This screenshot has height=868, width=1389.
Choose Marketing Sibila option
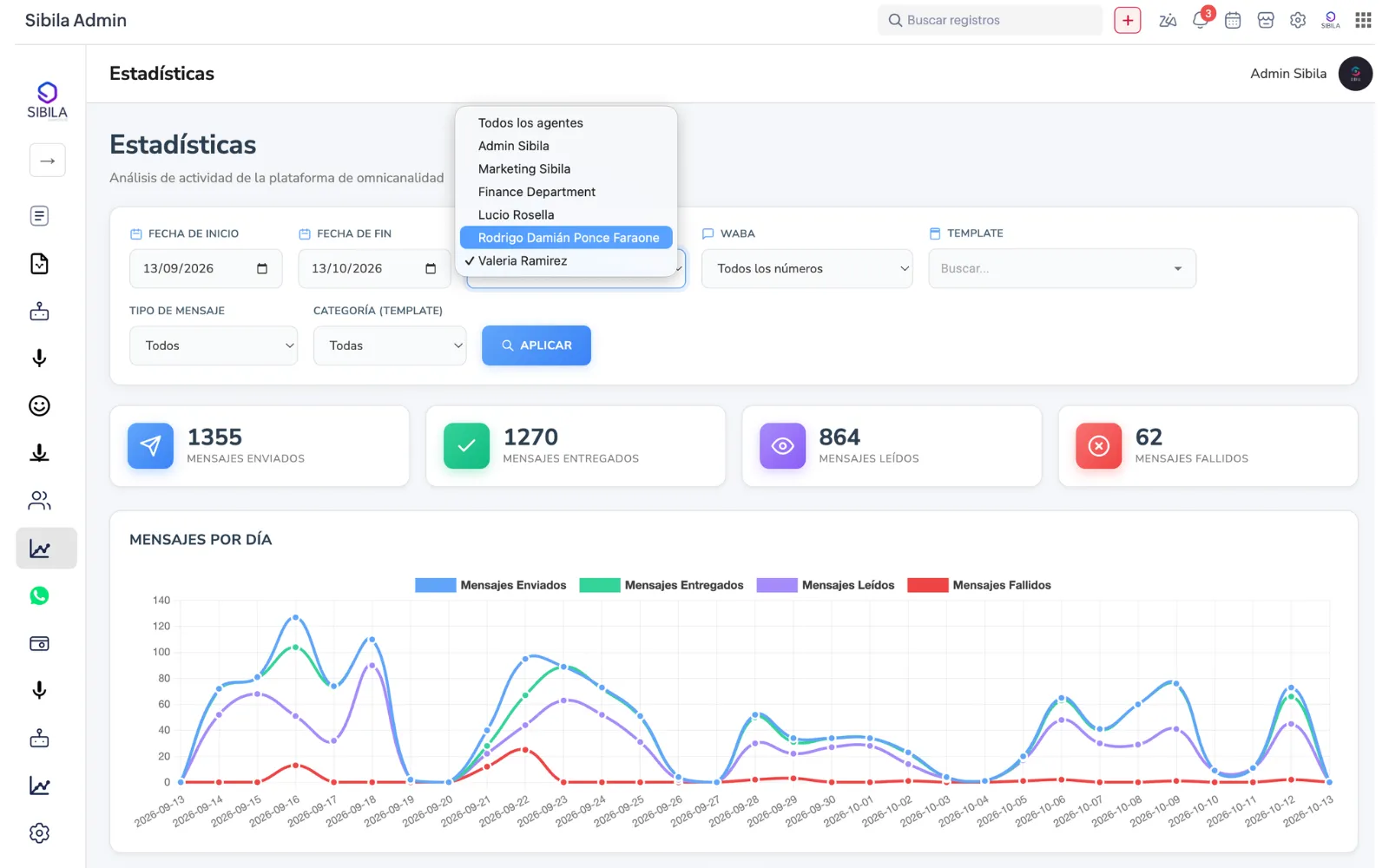pyautogui.click(x=566, y=169)
